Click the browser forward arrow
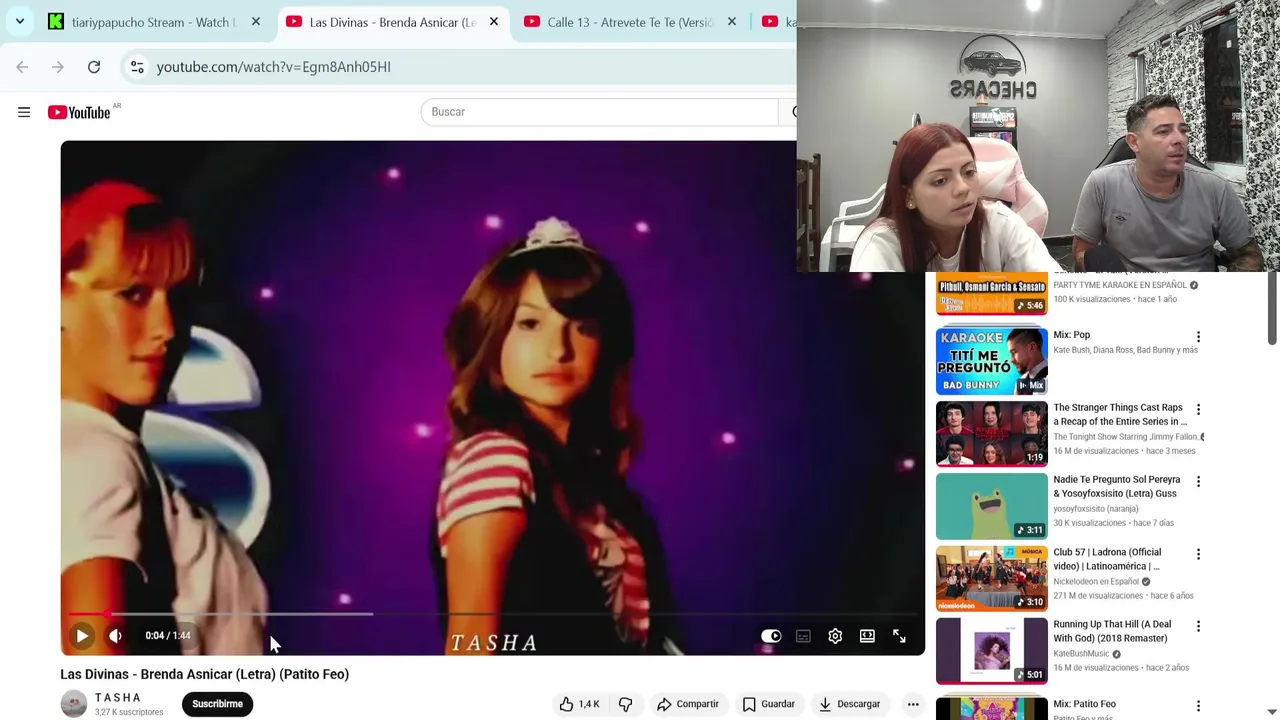The width and height of the screenshot is (1280, 720). click(x=58, y=67)
